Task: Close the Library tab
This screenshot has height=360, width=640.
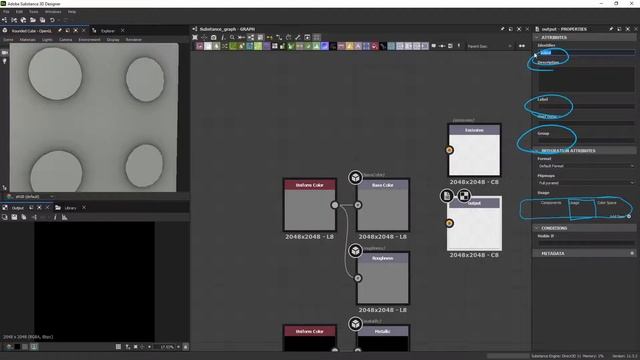Action: 84,208
